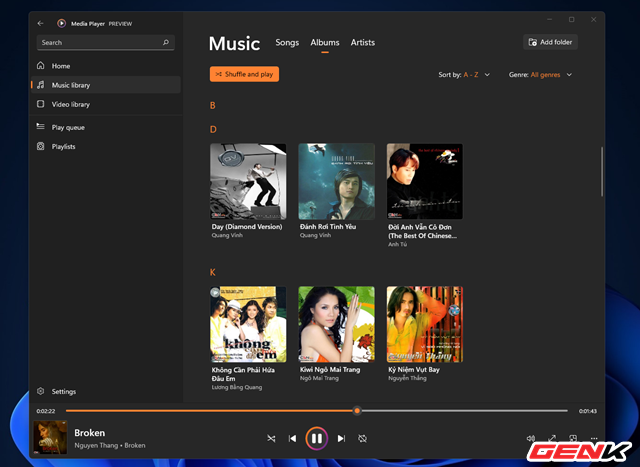Click the Broken now-playing album art
This screenshot has width=640, height=467.
click(50, 438)
